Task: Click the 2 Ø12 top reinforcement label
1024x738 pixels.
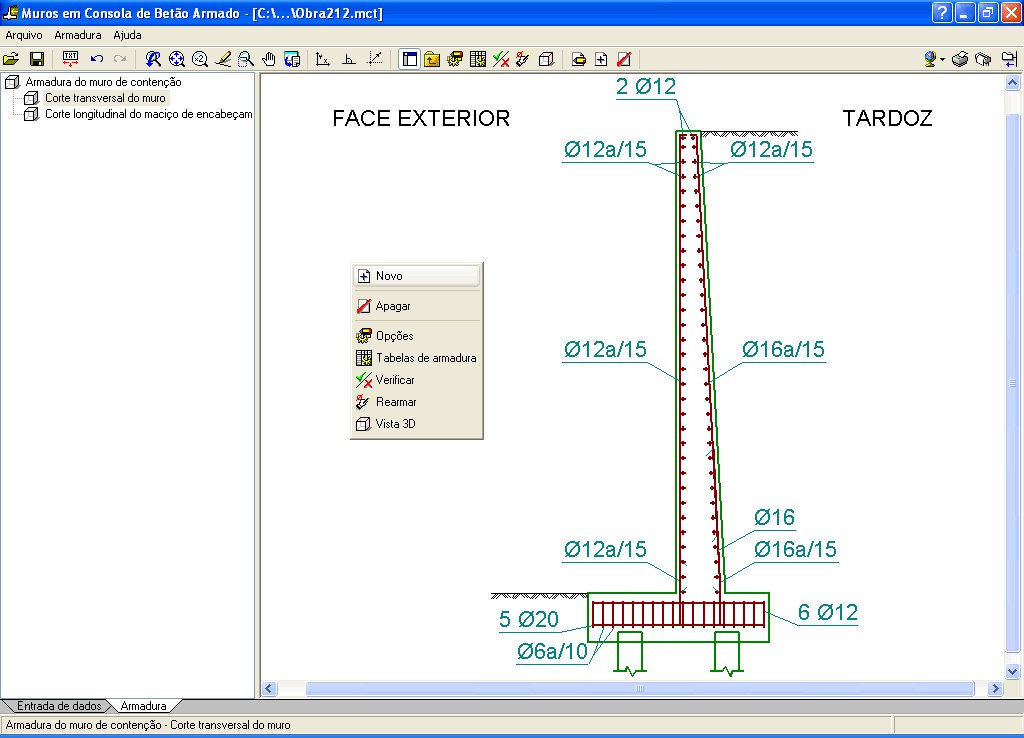Action: 646,86
